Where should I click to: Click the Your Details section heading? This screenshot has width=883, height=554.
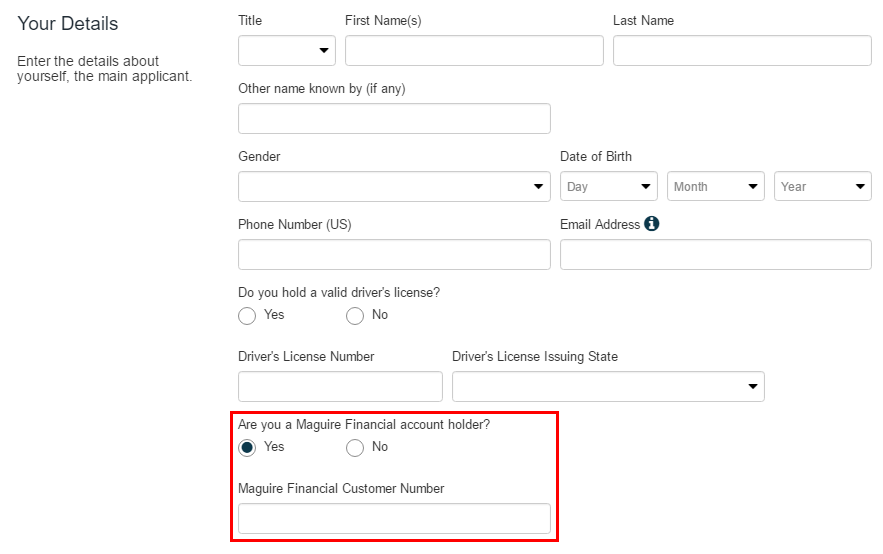tap(68, 23)
